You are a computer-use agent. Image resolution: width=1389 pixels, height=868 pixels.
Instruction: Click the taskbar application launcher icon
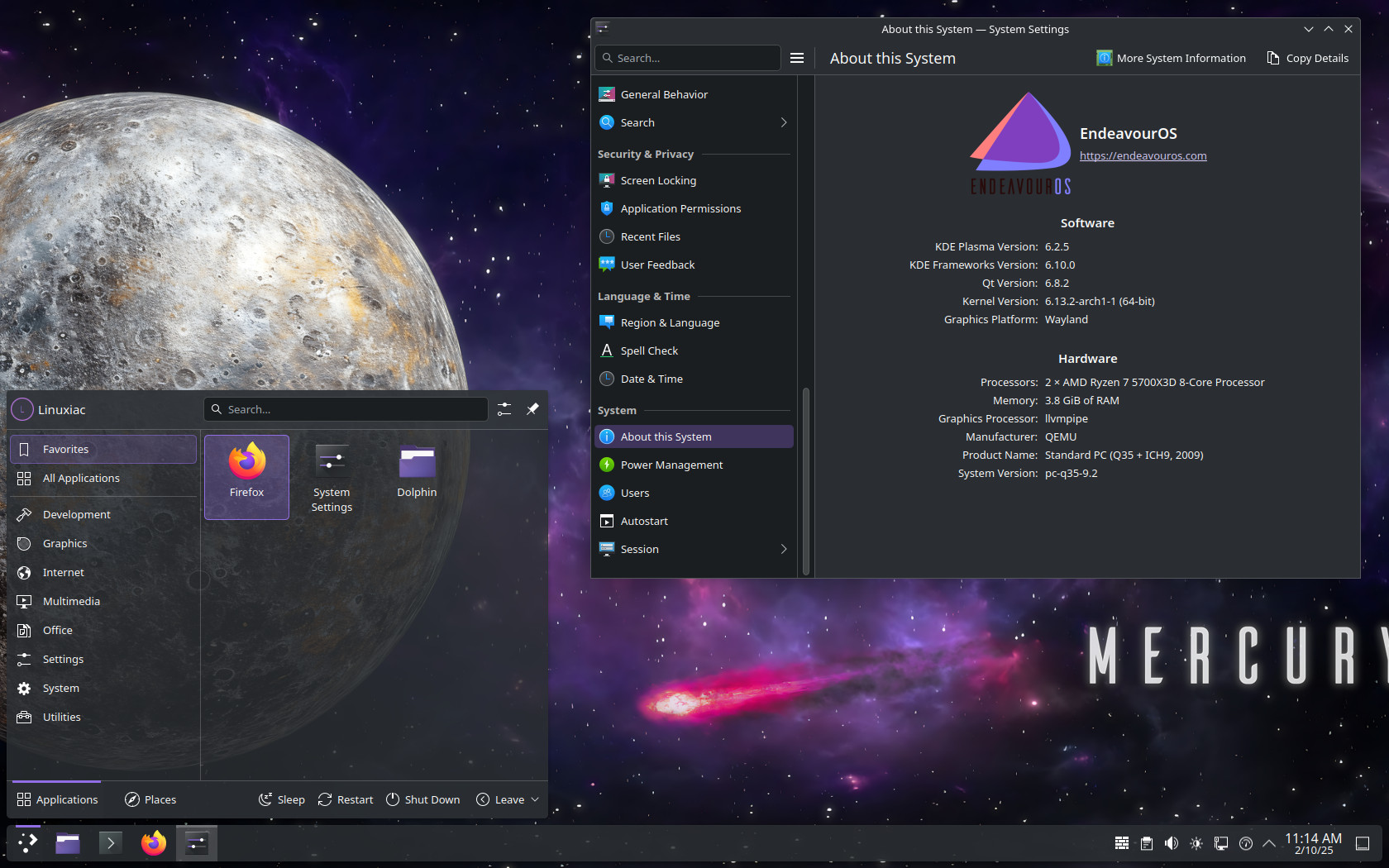28,843
